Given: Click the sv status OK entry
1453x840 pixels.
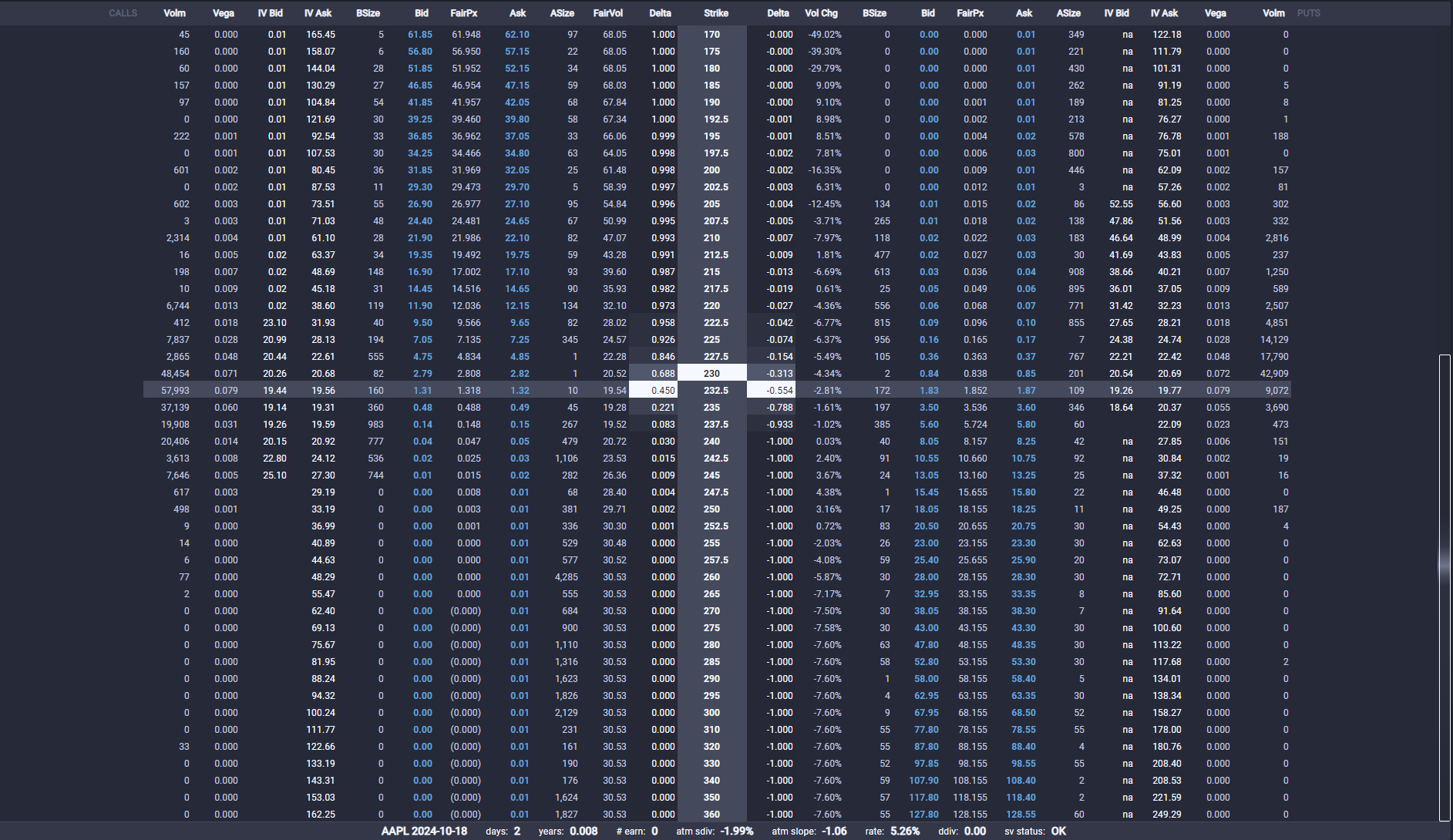Looking at the screenshot, I should tap(1035, 832).
